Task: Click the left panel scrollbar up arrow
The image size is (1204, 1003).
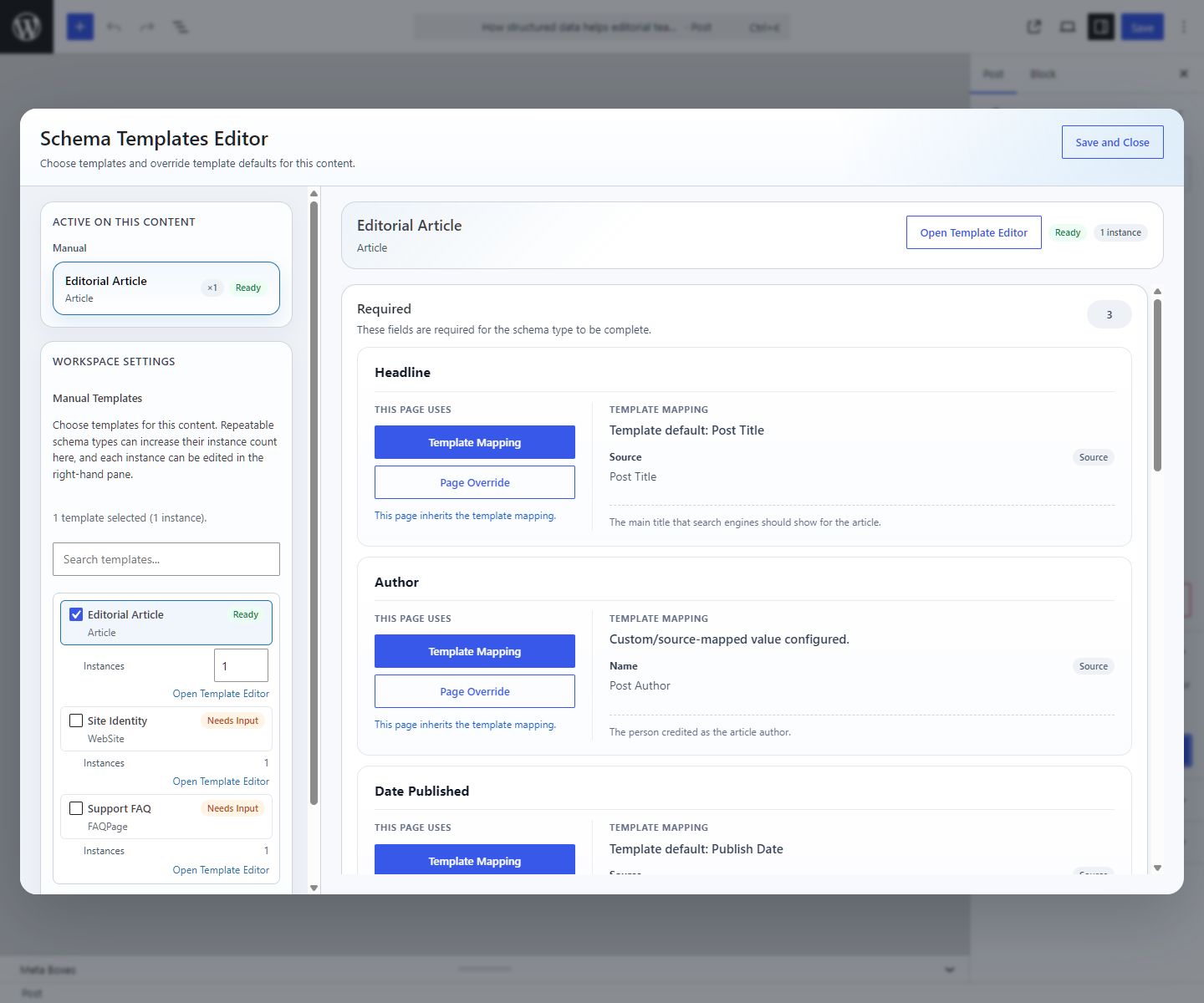Action: (314, 194)
